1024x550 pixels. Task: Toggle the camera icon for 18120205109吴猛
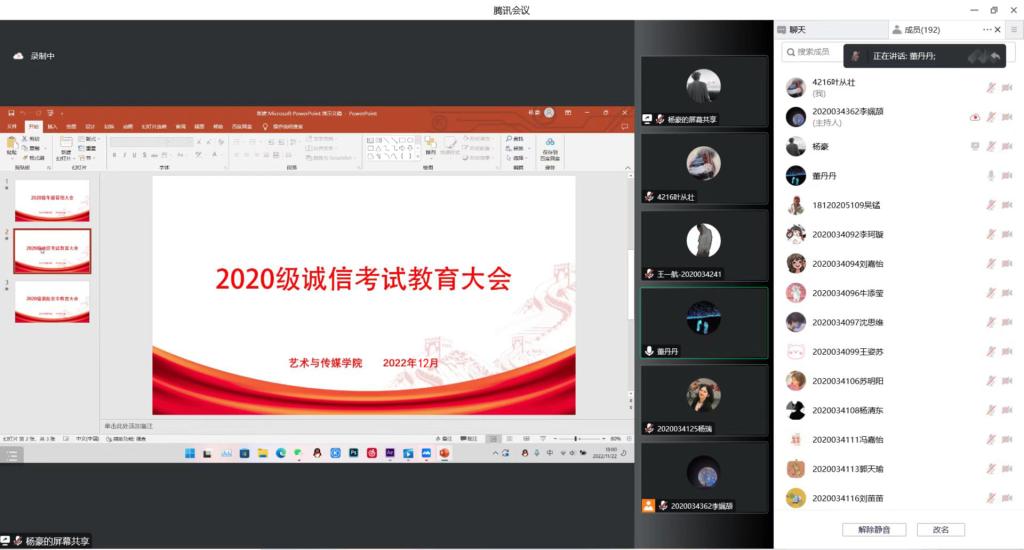[x=1008, y=205]
